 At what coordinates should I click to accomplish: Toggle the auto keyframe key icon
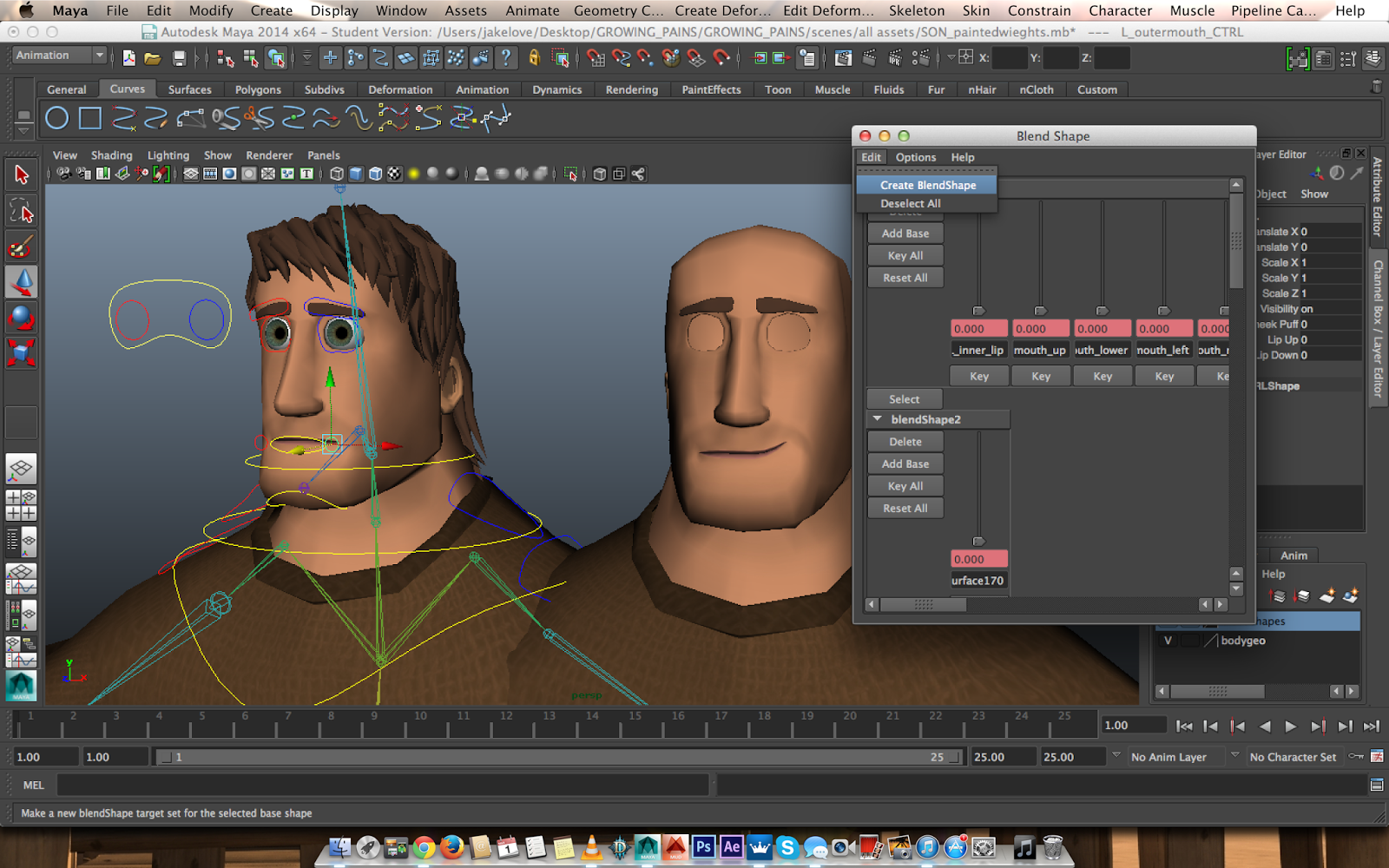(x=1356, y=757)
